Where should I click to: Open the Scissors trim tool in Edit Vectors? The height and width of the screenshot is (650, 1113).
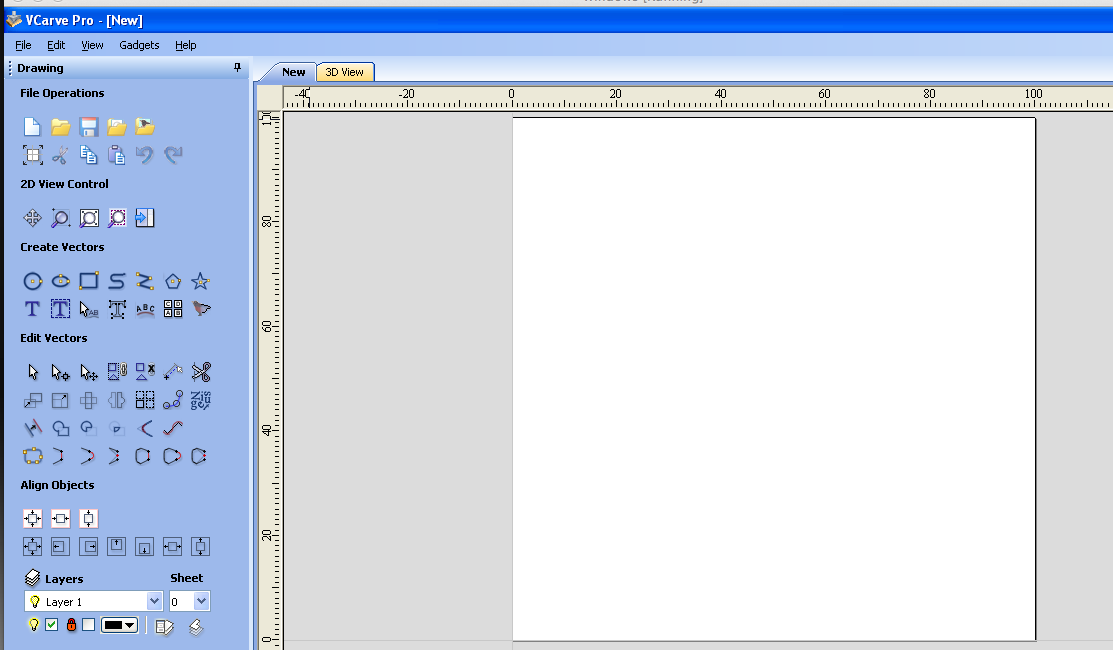click(200, 371)
